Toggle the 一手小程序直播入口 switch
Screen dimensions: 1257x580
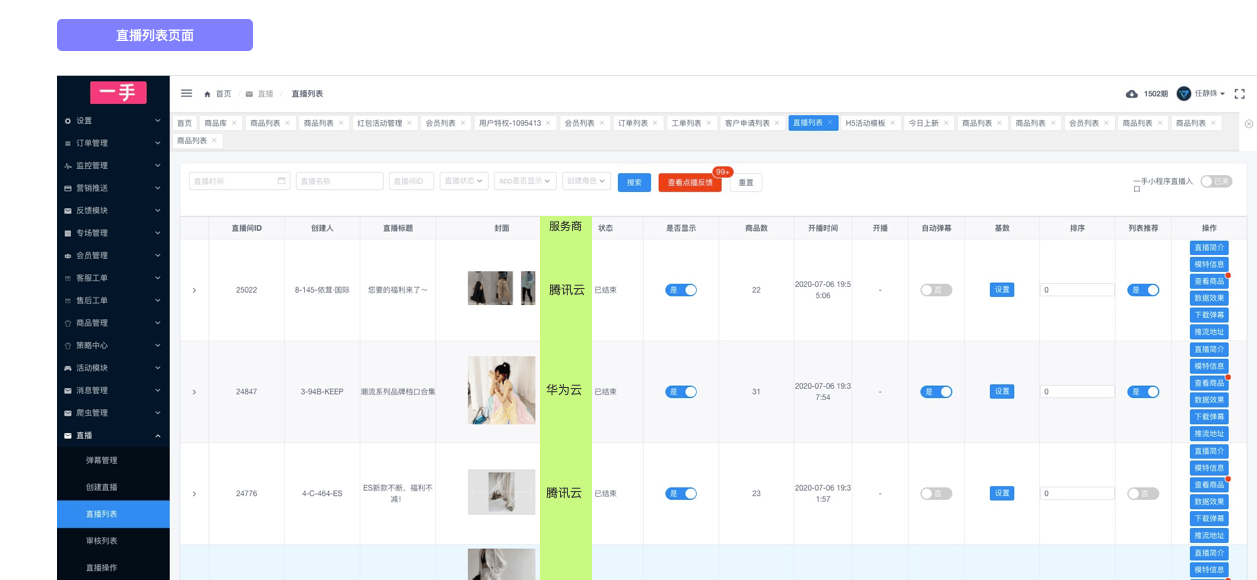pos(1216,181)
